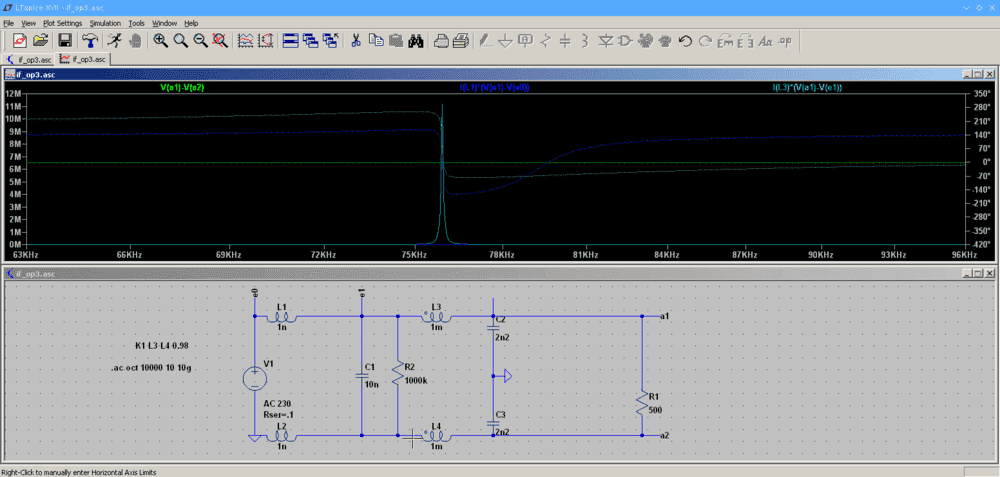This screenshot has height=477, width=1000.
Task: Open the Tools menu
Action: [x=136, y=22]
